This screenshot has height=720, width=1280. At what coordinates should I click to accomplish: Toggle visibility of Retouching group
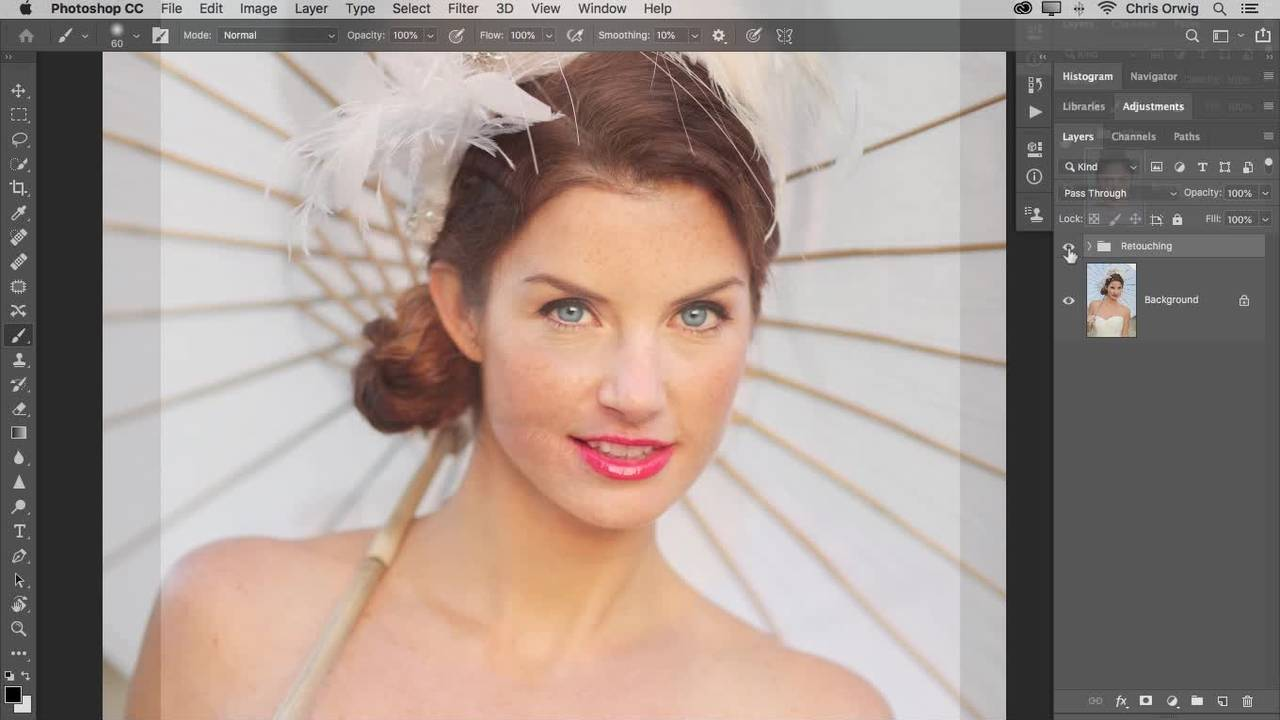[1068, 247]
